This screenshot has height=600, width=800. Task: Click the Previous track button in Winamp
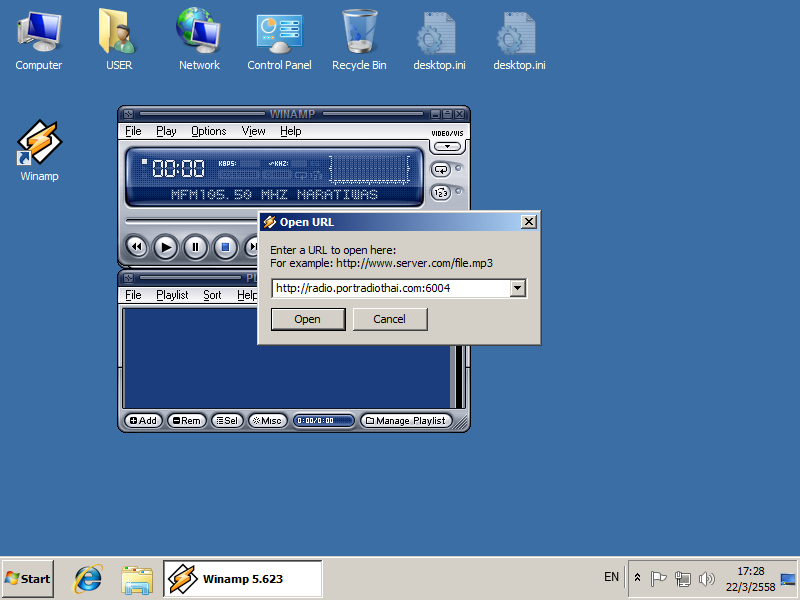[x=136, y=247]
